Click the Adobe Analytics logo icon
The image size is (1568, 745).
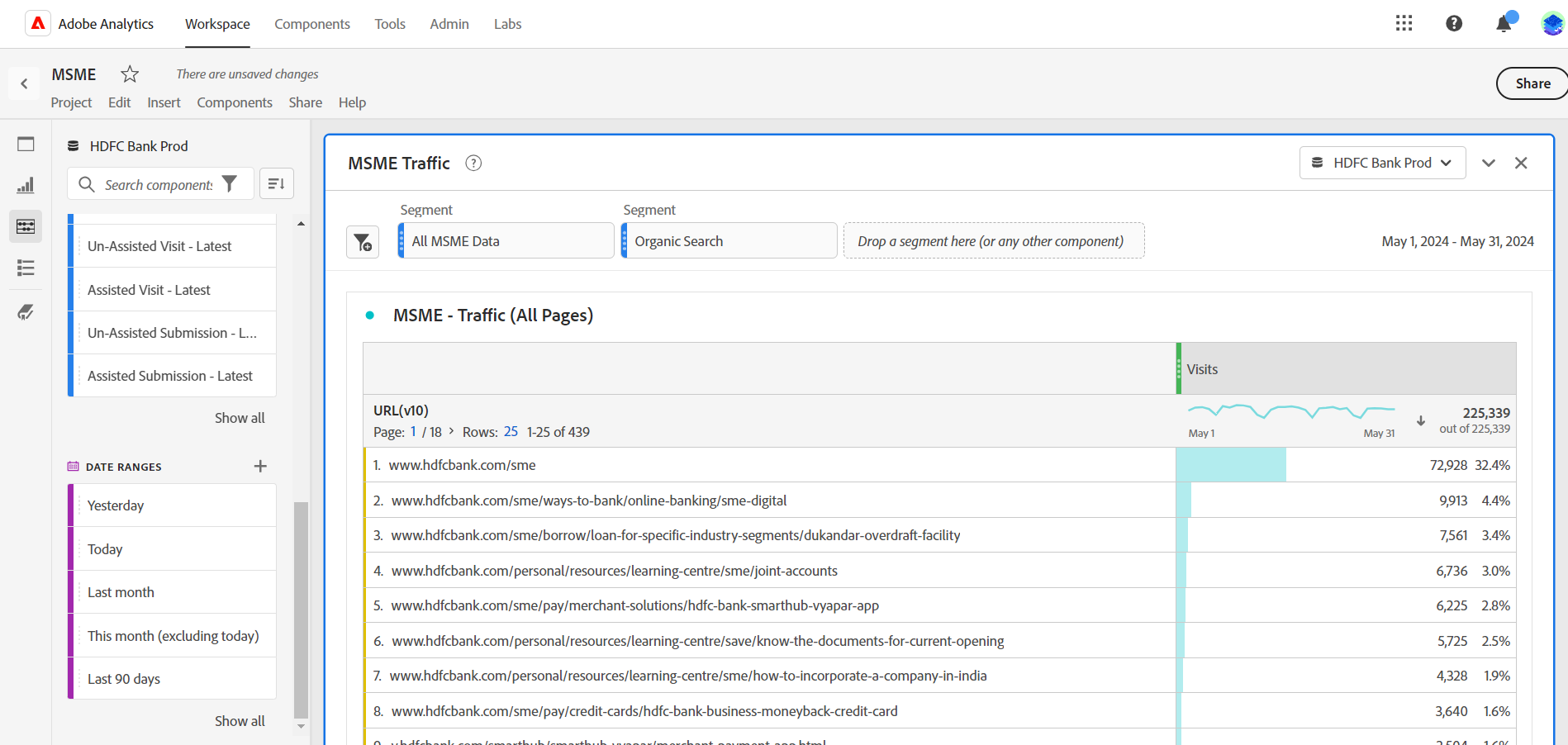[38, 24]
